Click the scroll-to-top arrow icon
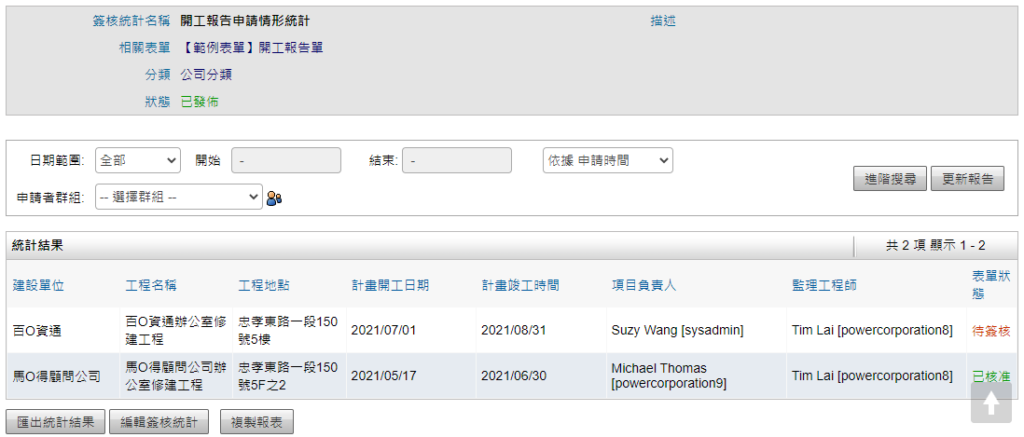 pyautogui.click(x=990, y=403)
